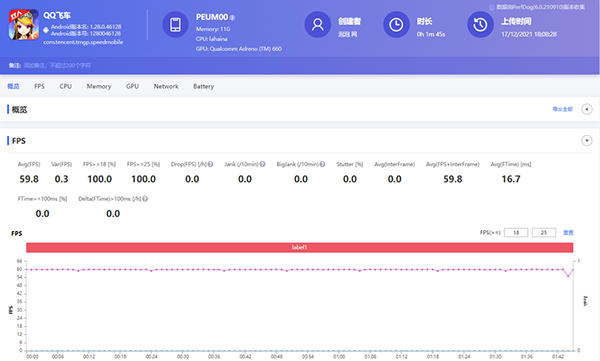
Task: Click the QQ飞车 game app icon
Action: pos(24,25)
